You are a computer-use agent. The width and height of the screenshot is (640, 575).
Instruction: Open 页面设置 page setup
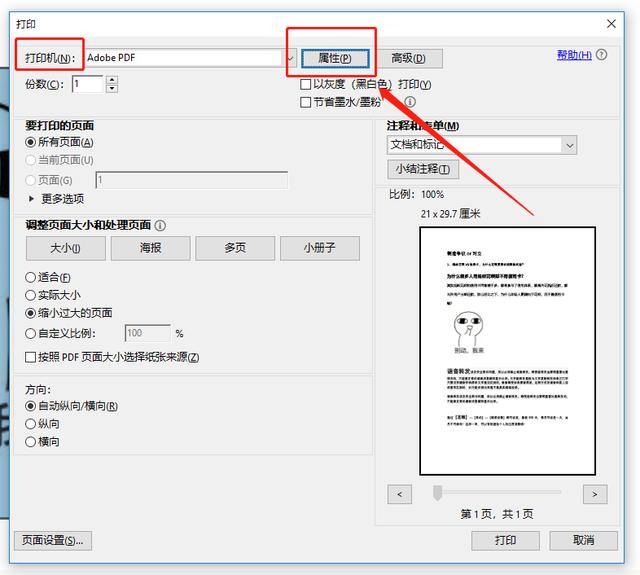[53, 541]
